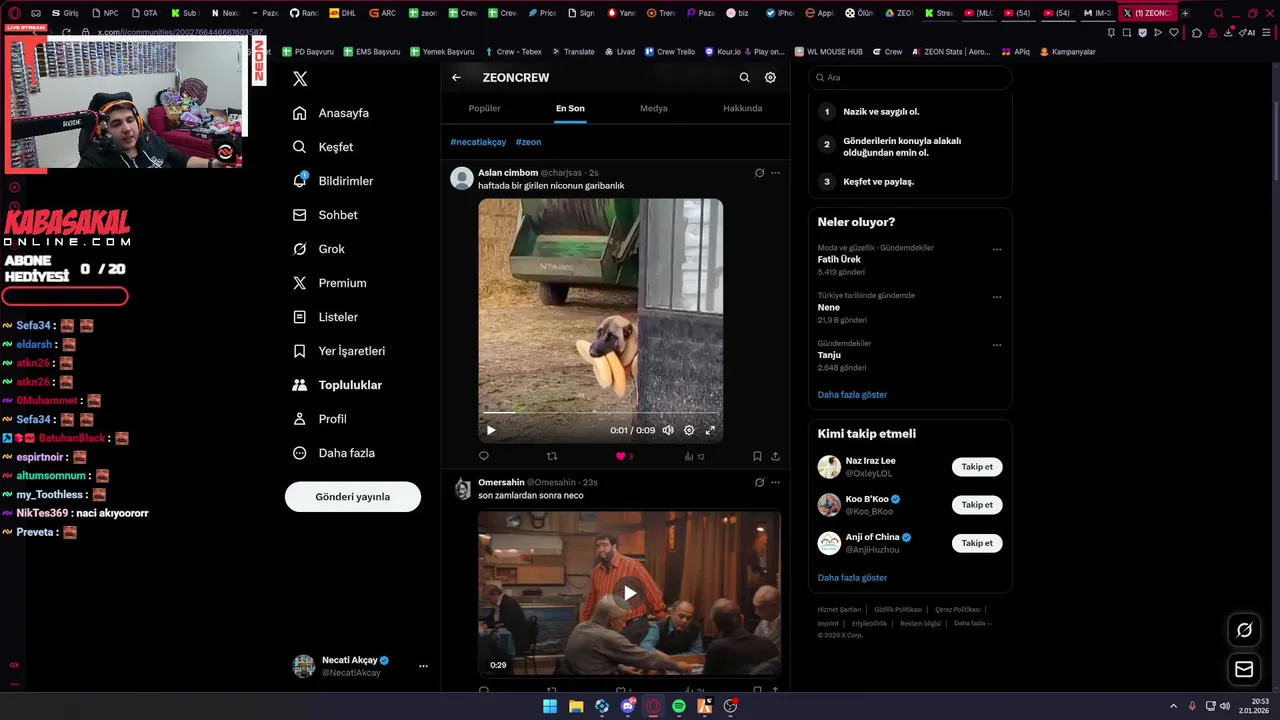
Task: Reply to Aslan cimbom's post
Action: click(x=484, y=456)
